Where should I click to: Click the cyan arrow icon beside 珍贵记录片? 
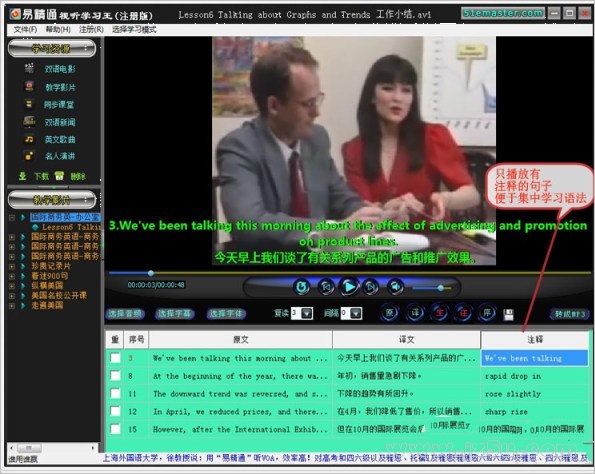[23, 266]
